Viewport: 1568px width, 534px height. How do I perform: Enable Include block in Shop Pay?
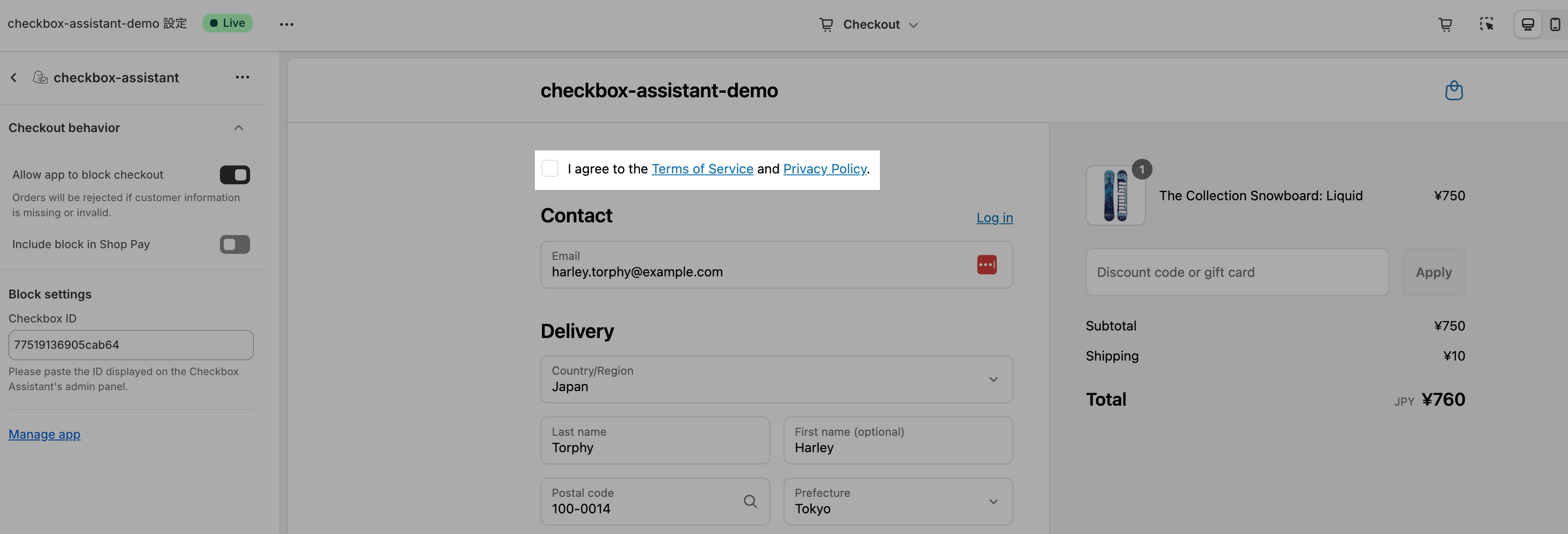[235, 244]
